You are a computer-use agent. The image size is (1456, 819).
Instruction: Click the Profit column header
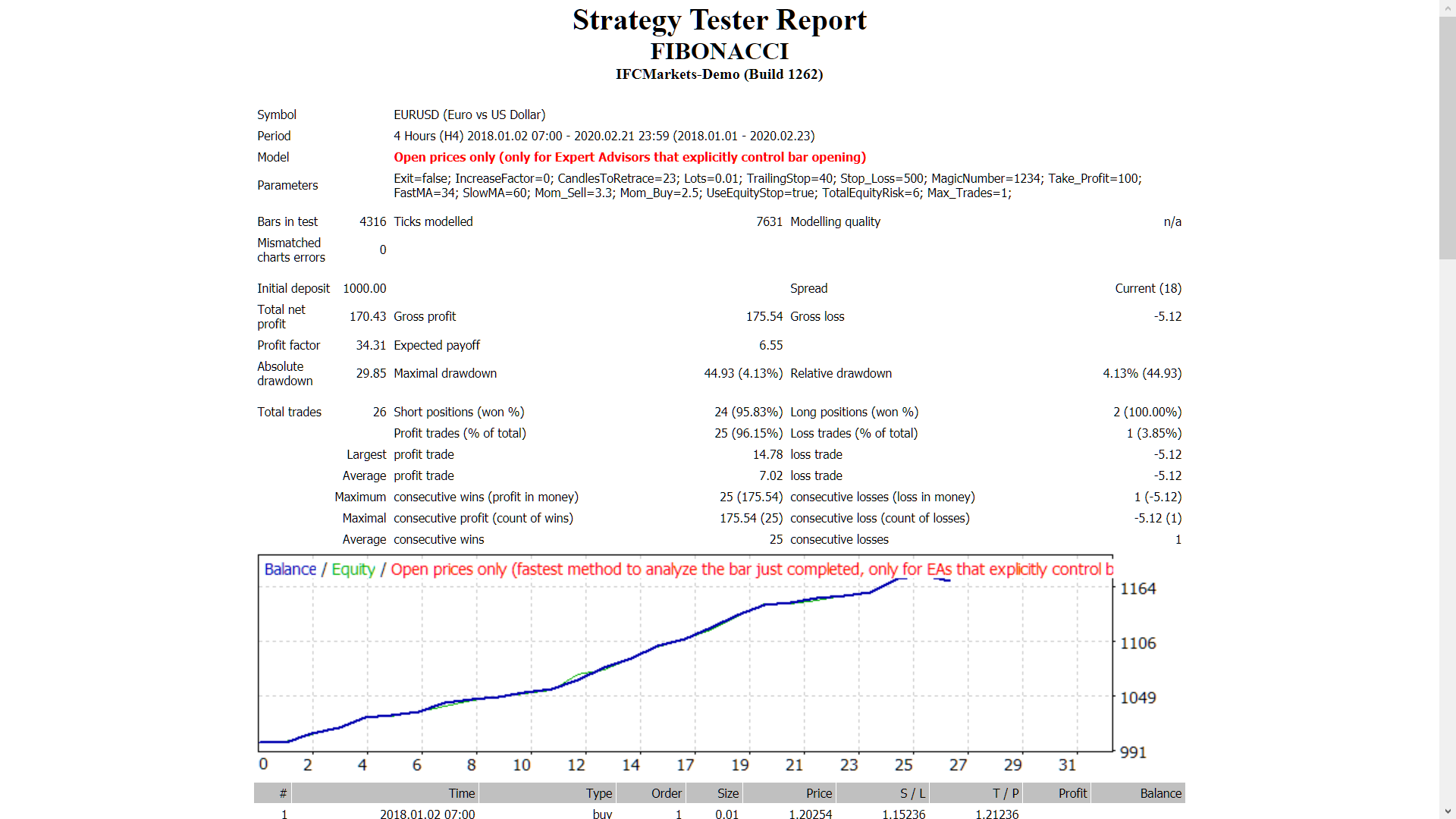[1073, 793]
